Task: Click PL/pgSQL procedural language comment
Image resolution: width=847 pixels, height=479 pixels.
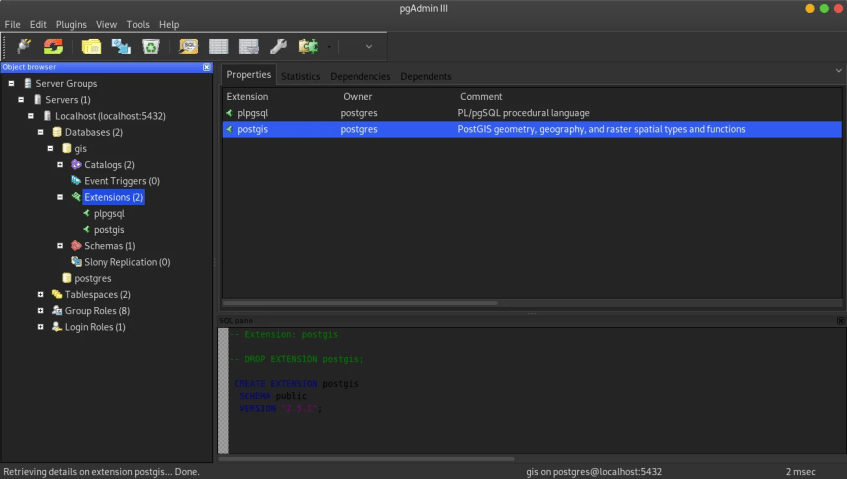Action: click(x=523, y=113)
